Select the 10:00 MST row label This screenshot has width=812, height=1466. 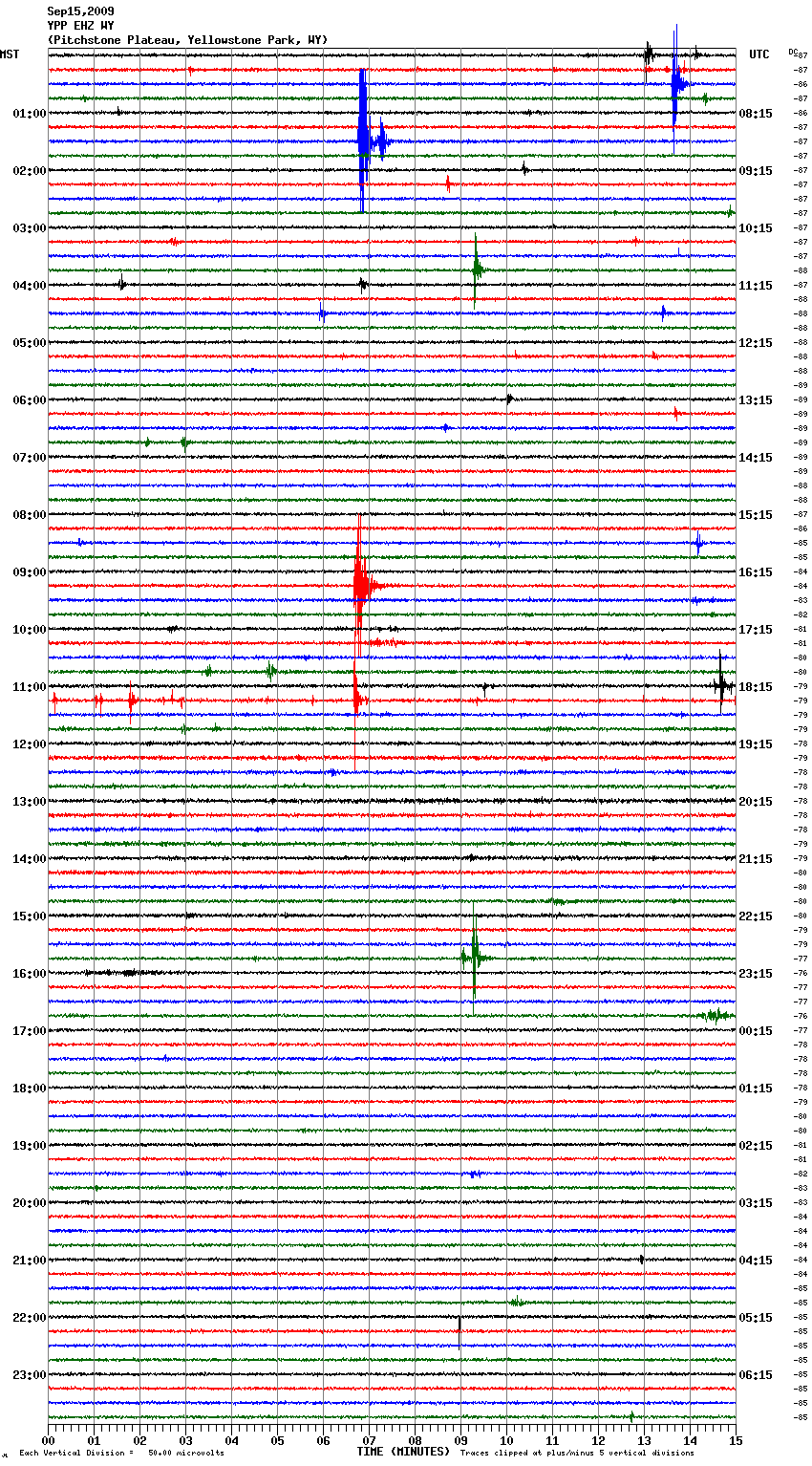pyautogui.click(x=29, y=630)
